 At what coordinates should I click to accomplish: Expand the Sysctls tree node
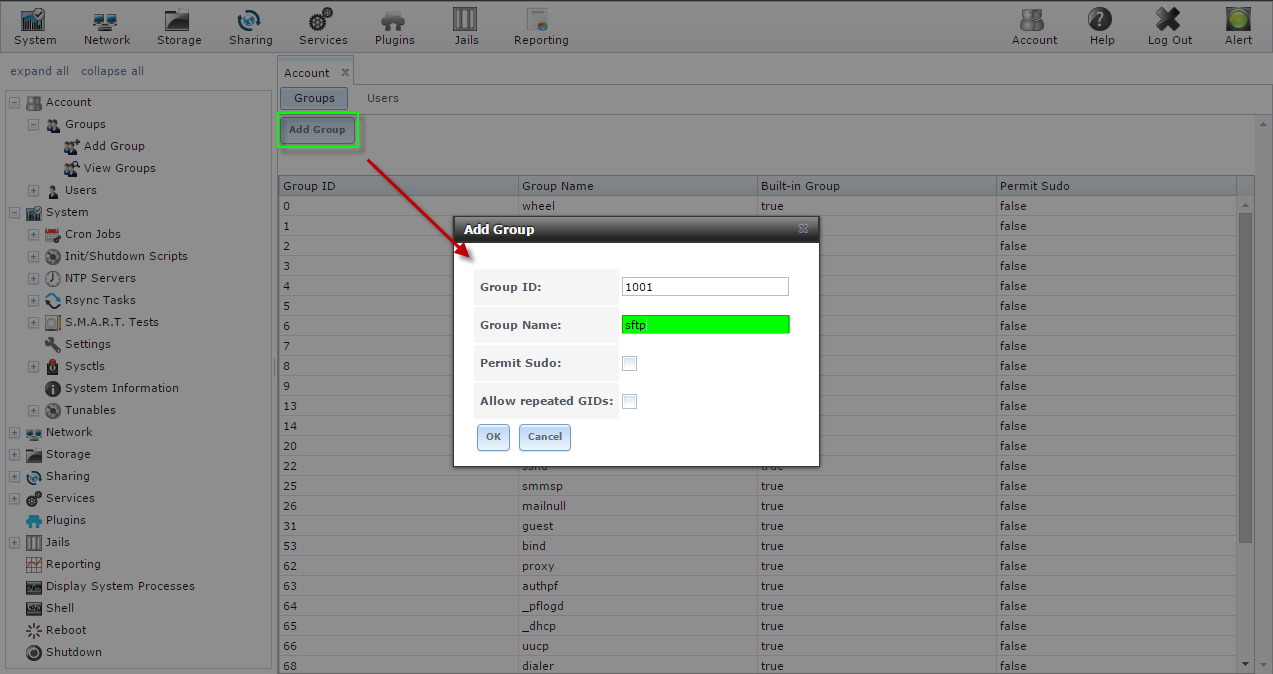point(33,366)
